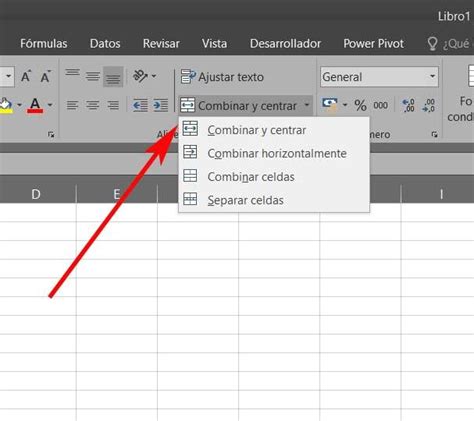
Task: Apply the red font color swatch
Action: 35,105
